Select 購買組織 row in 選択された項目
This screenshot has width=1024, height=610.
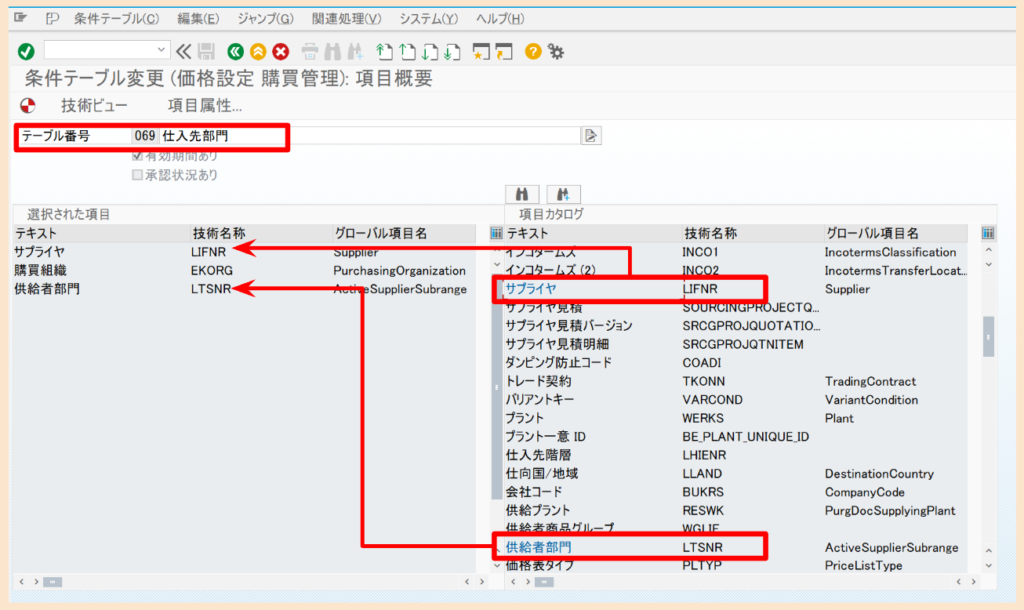pyautogui.click(x=244, y=270)
